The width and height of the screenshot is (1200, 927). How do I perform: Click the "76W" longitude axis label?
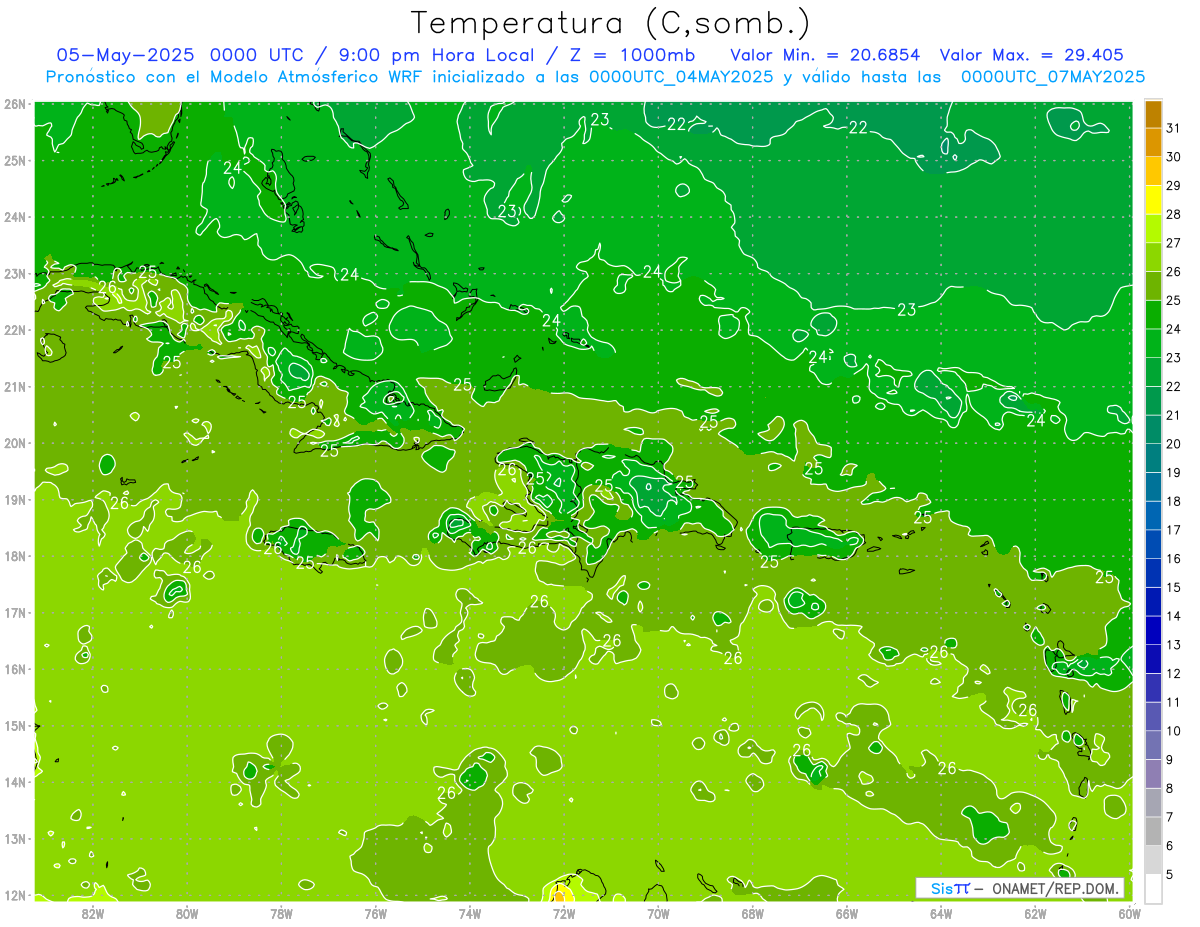click(x=375, y=912)
